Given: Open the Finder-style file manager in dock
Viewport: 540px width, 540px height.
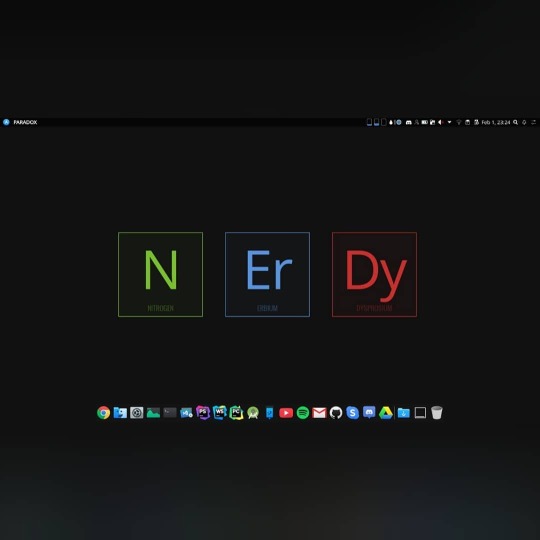Looking at the screenshot, I should [x=120, y=413].
